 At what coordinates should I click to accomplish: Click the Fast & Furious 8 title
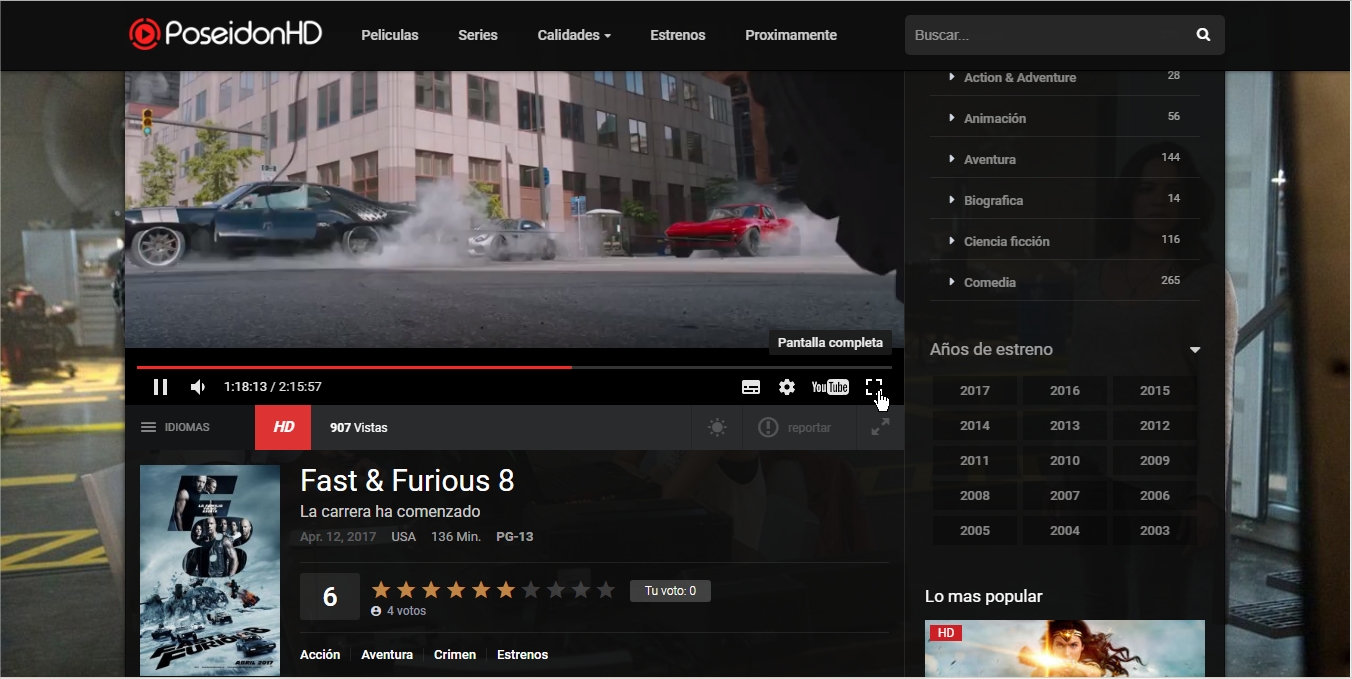pos(407,482)
